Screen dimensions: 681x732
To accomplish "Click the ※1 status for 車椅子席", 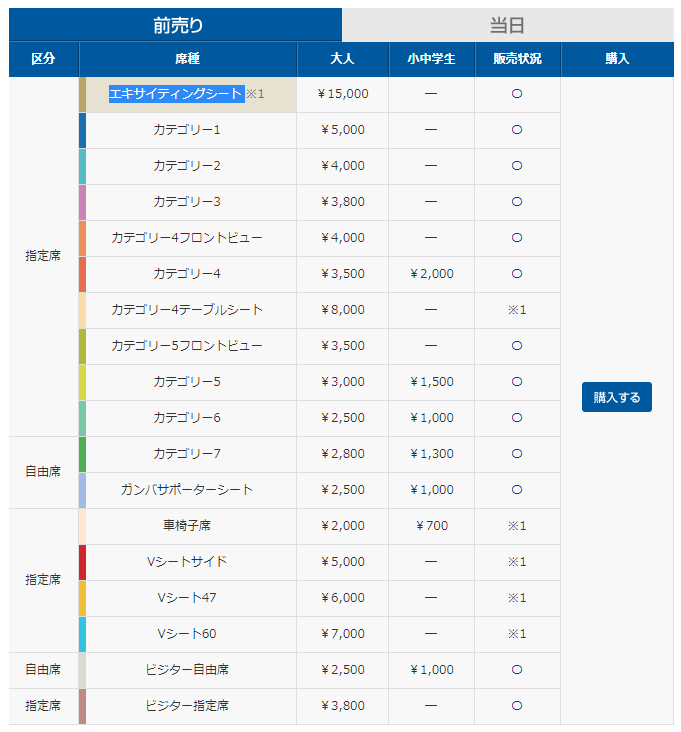I will (517, 525).
